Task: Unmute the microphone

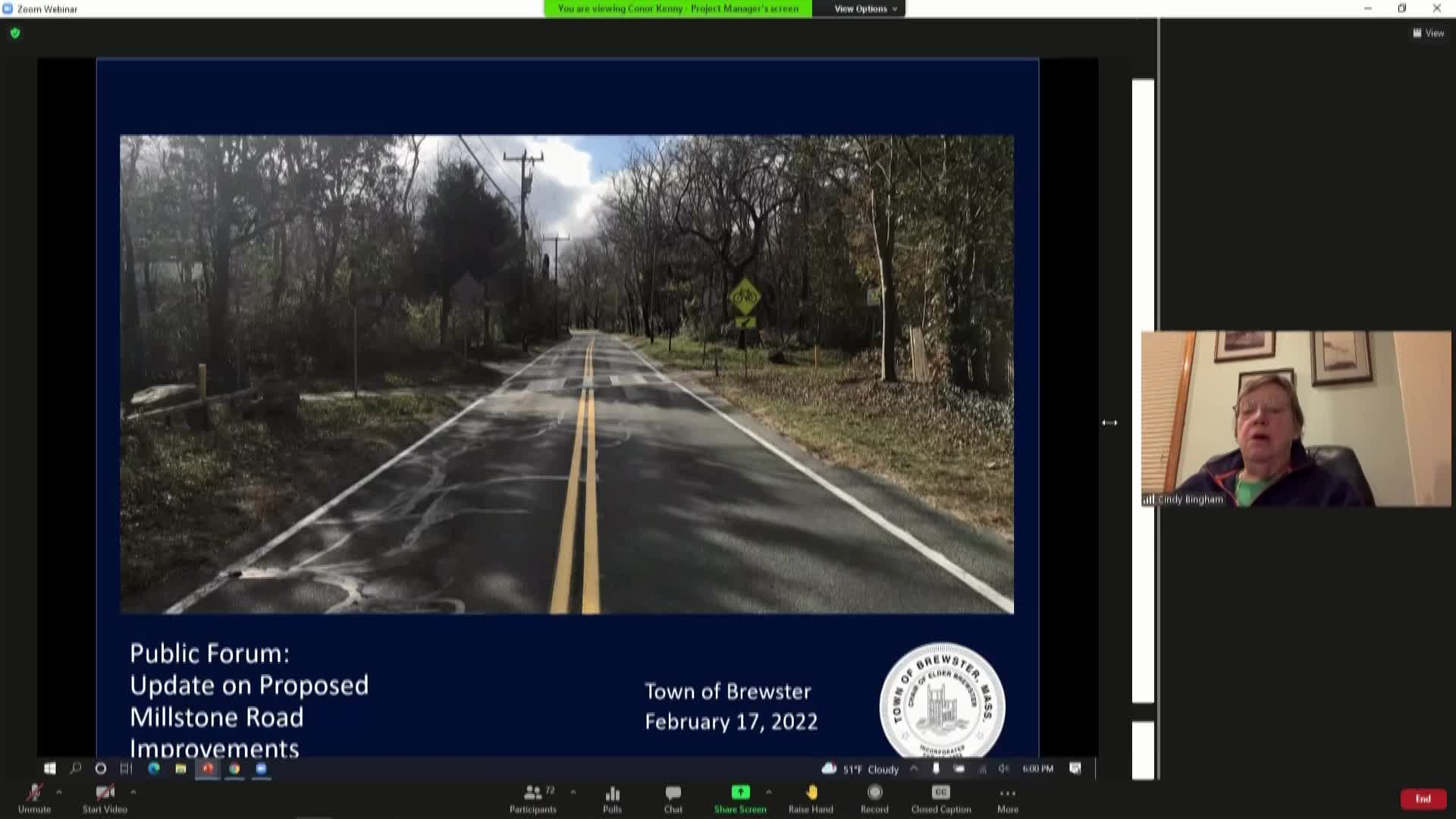Action: 34,799
